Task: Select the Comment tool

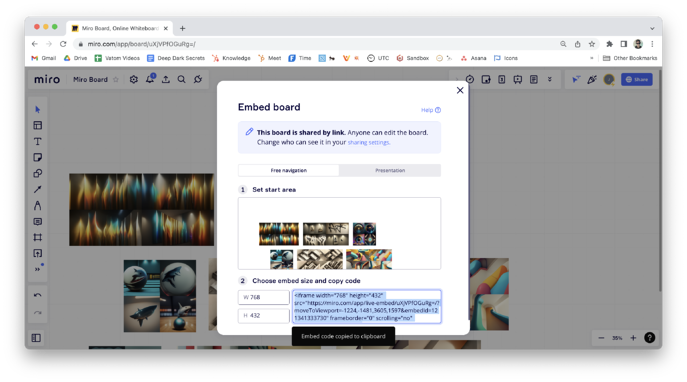Action: click(38, 222)
